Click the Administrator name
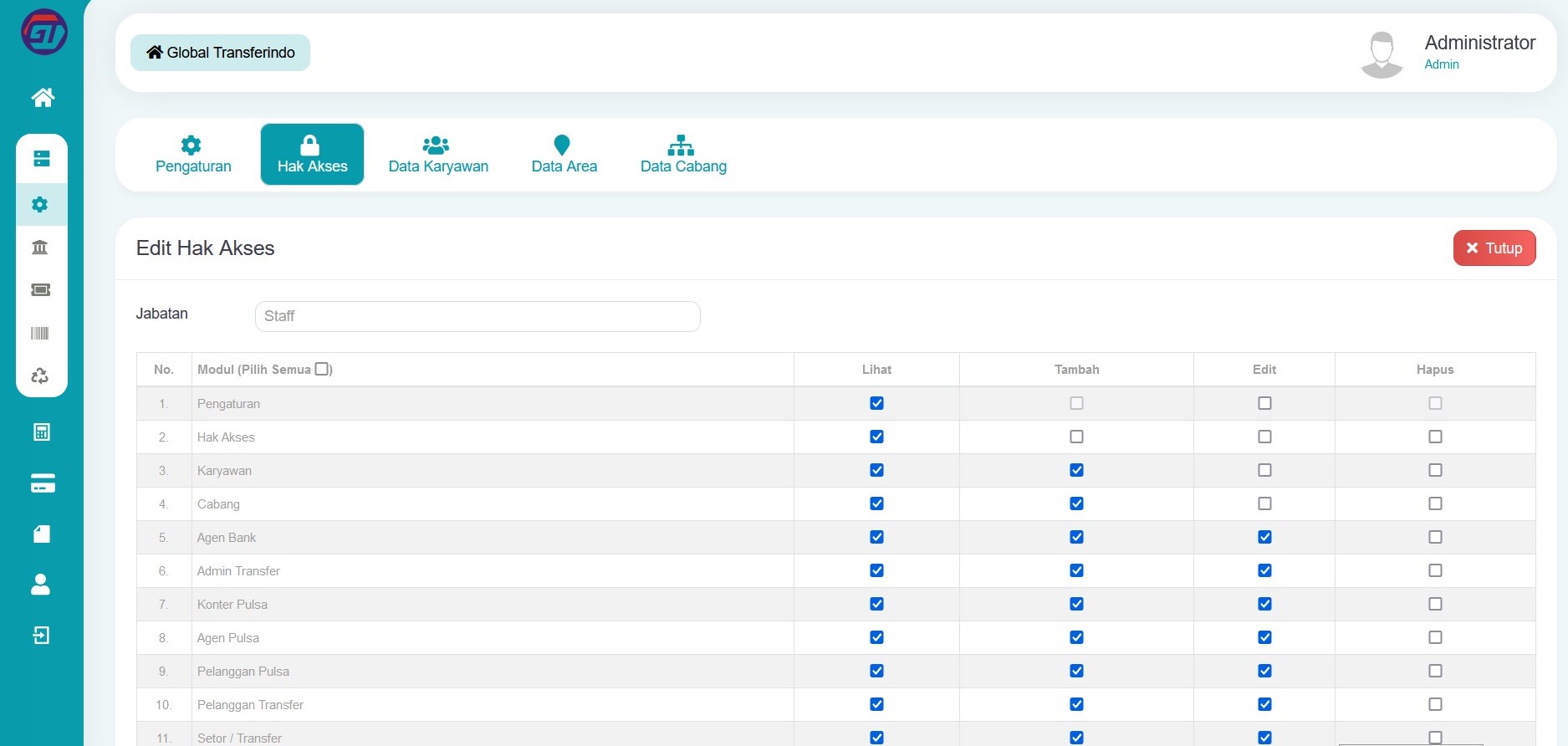 click(1479, 43)
